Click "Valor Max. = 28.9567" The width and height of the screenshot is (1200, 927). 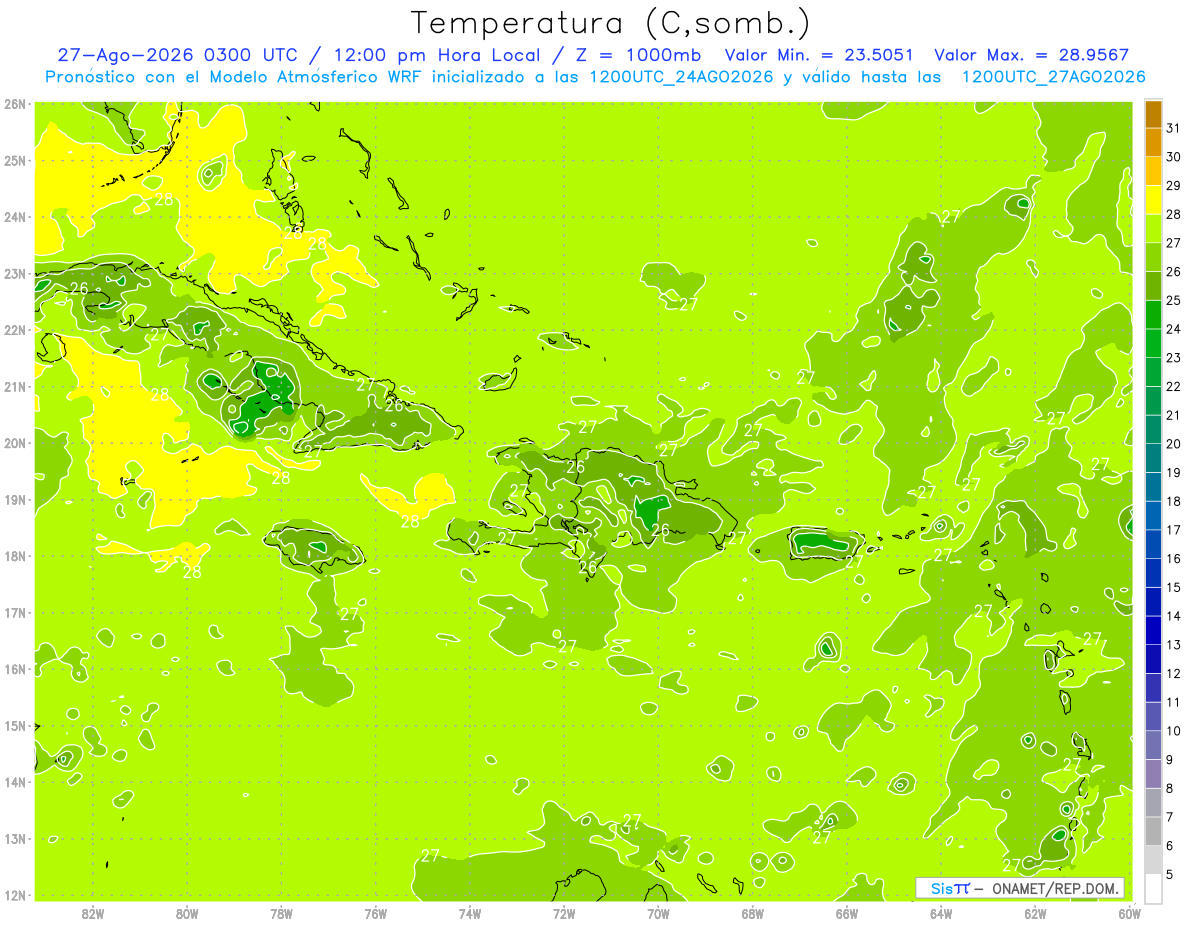click(1031, 55)
